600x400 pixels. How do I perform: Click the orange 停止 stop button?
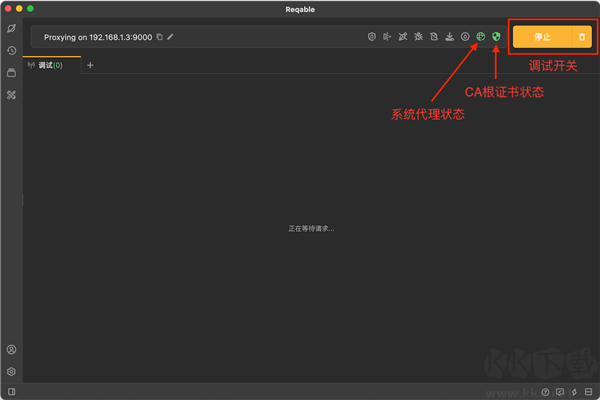(542, 37)
